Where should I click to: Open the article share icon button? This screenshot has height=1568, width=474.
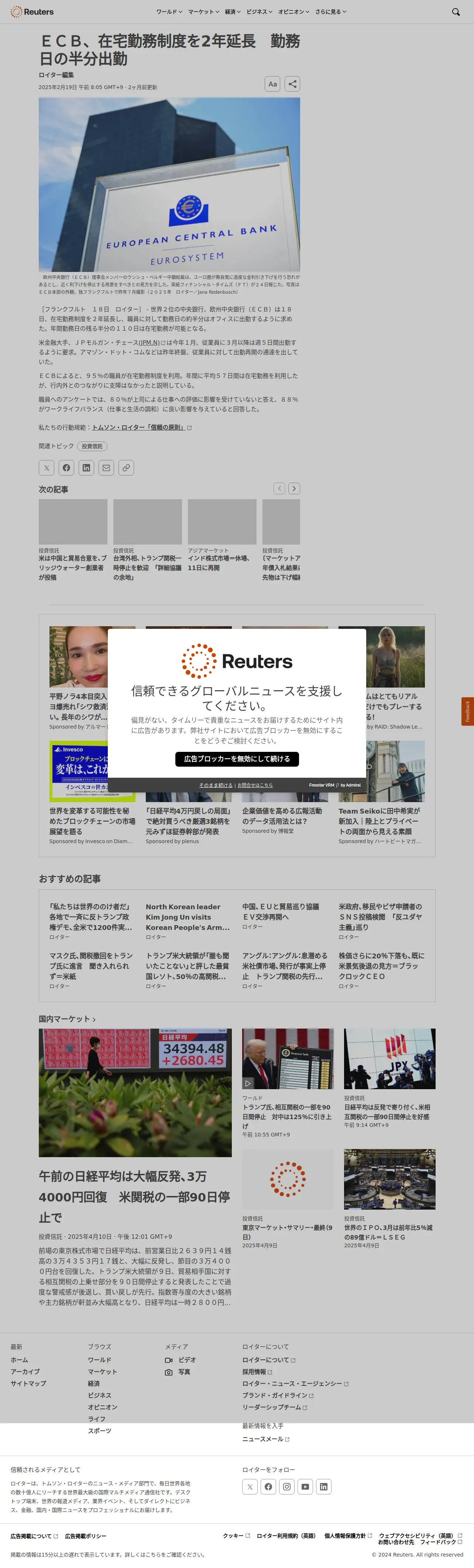click(x=292, y=84)
